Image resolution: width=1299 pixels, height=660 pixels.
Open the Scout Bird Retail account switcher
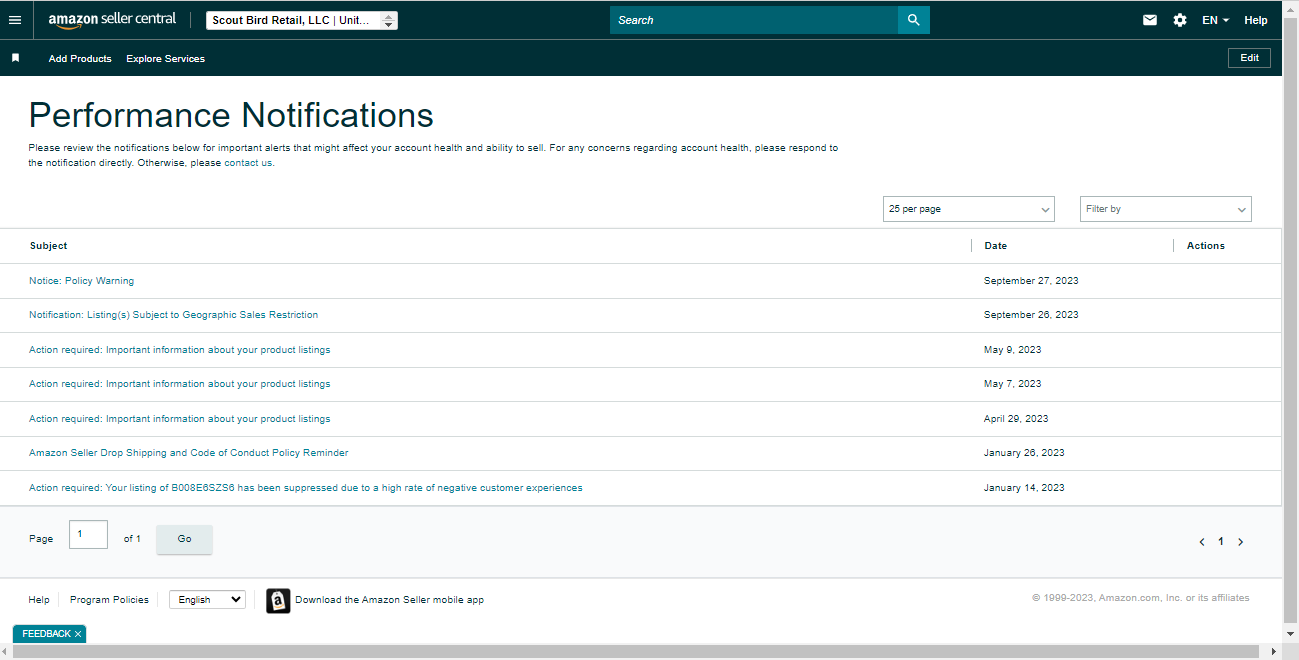tap(302, 20)
